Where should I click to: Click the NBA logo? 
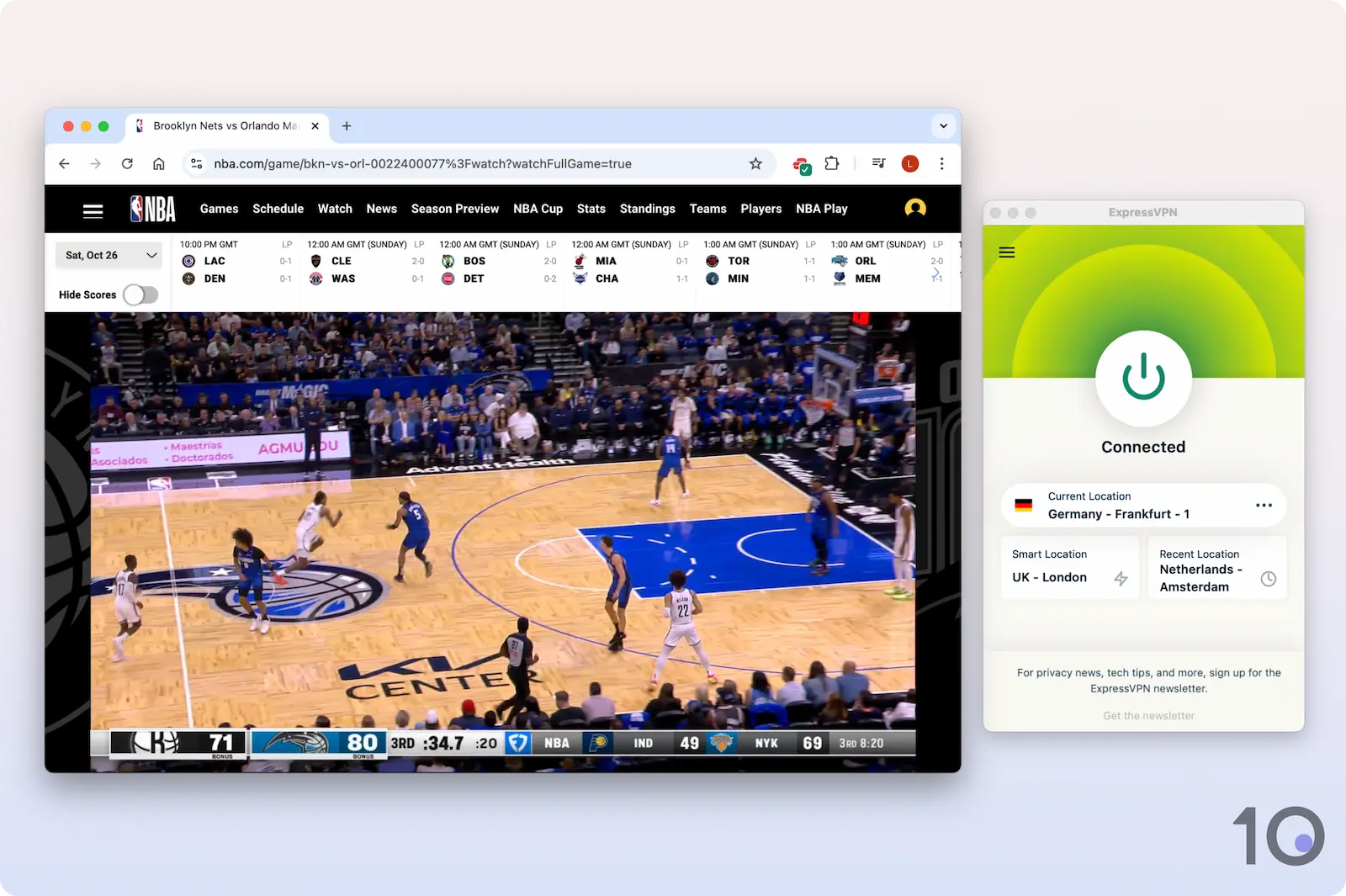click(153, 209)
